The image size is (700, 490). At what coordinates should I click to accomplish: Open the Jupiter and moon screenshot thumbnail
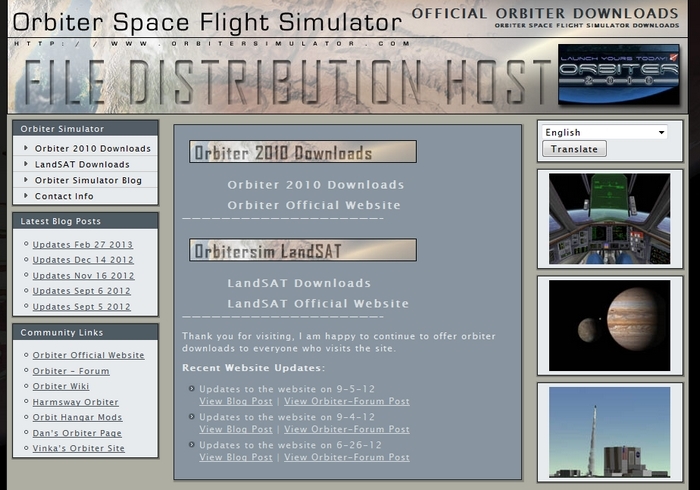pyautogui.click(x=609, y=326)
